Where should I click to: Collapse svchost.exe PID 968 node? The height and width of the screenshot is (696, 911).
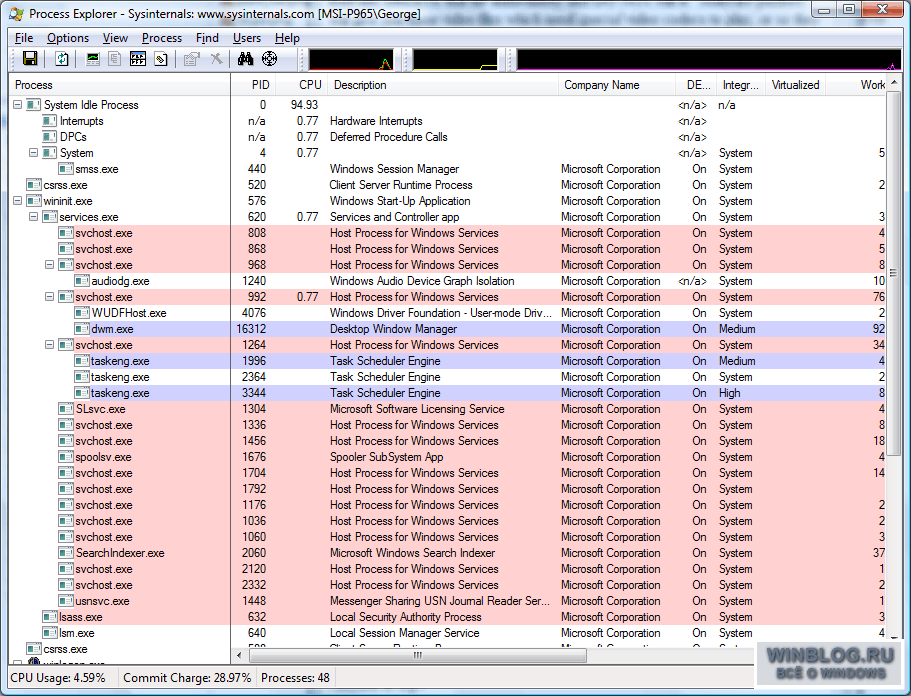50,265
